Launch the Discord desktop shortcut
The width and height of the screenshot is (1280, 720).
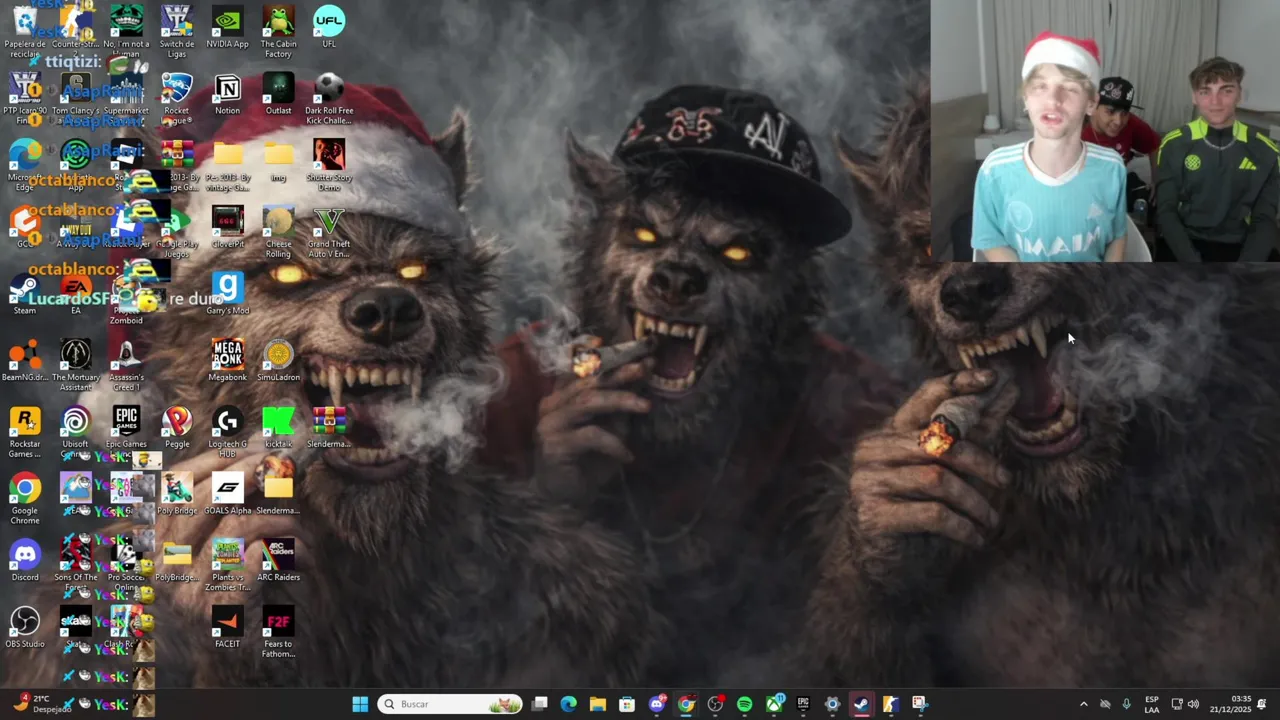25,560
